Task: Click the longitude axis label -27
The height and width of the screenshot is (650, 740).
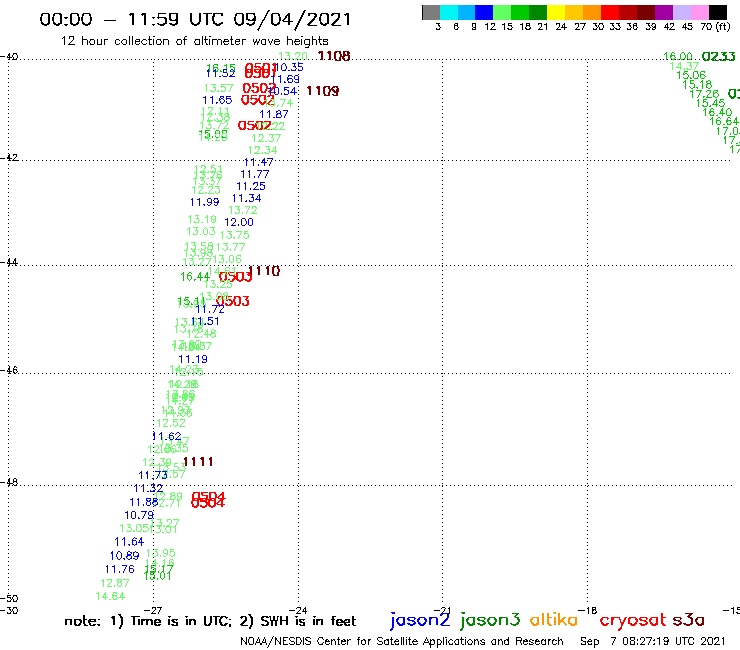Action: point(153,610)
